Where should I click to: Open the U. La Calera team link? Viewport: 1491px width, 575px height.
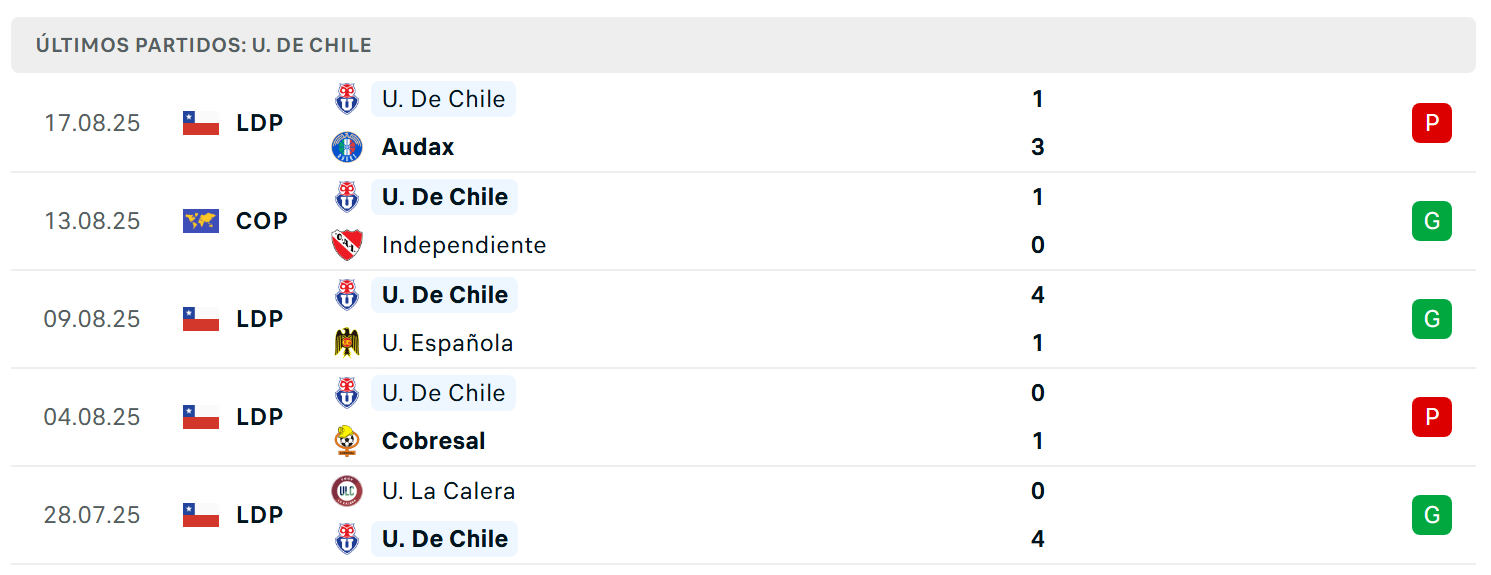click(449, 491)
